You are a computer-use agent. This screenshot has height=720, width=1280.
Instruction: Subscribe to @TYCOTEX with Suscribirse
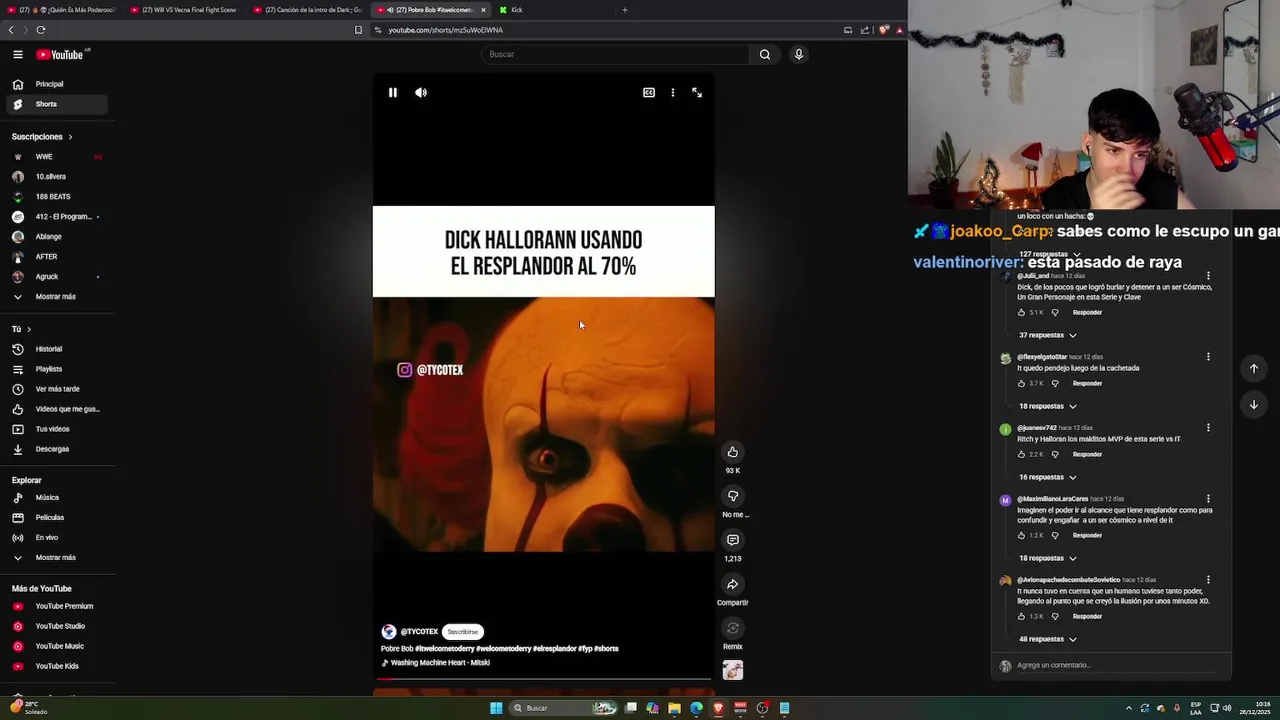pos(463,632)
